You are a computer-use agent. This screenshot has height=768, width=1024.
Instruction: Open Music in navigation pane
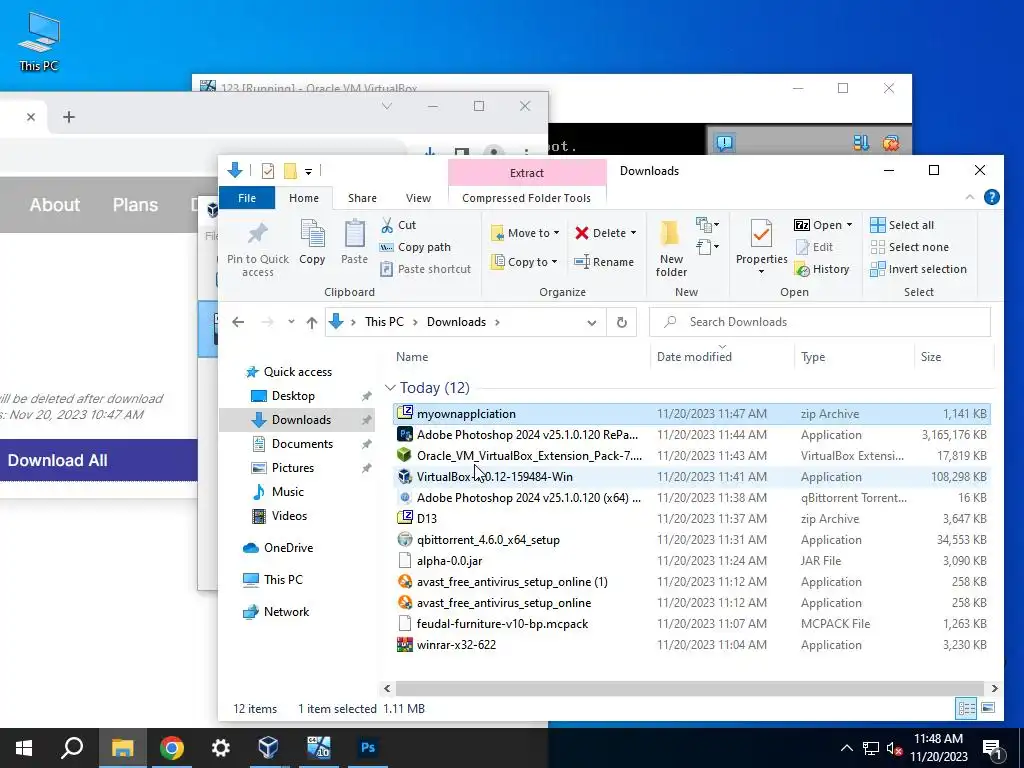[x=287, y=492]
